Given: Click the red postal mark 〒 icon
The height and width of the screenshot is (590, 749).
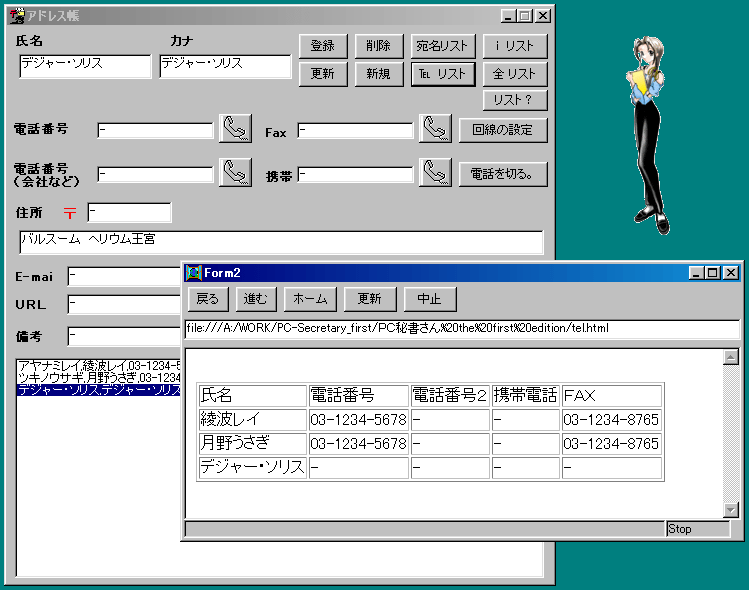Looking at the screenshot, I should 70,213.
